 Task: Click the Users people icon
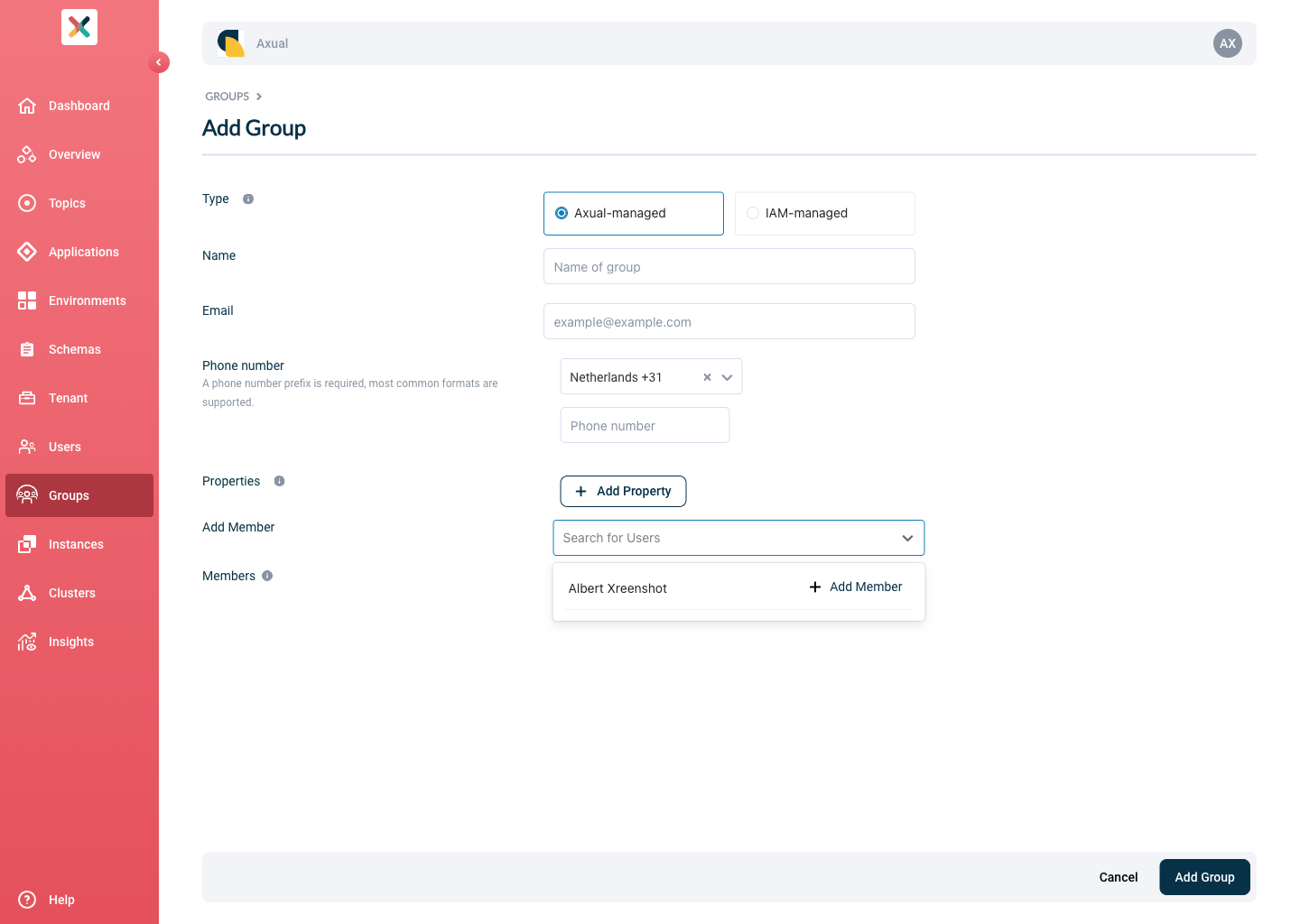pyautogui.click(x=27, y=447)
